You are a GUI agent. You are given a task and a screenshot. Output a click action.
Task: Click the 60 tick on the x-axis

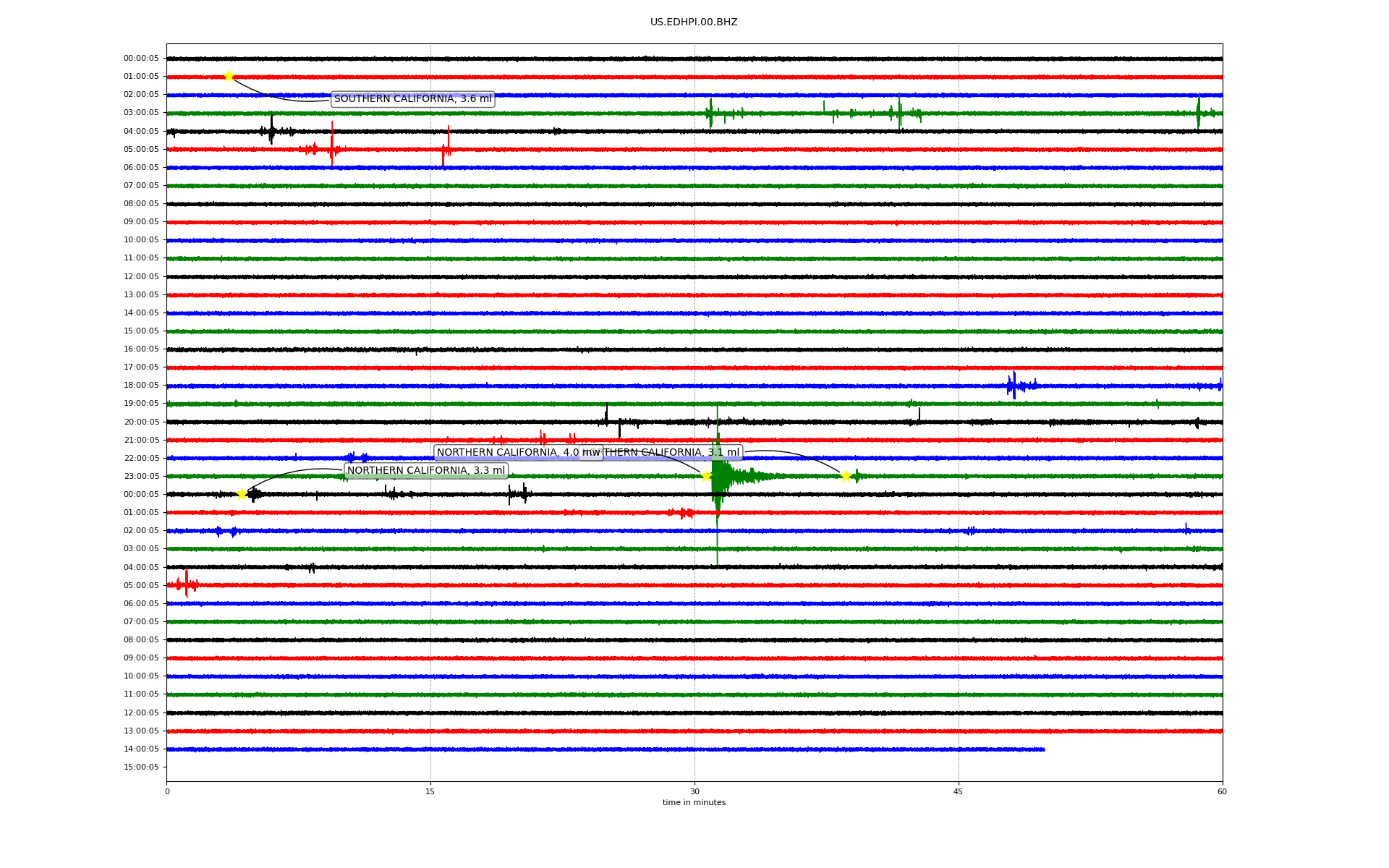pos(1221,791)
